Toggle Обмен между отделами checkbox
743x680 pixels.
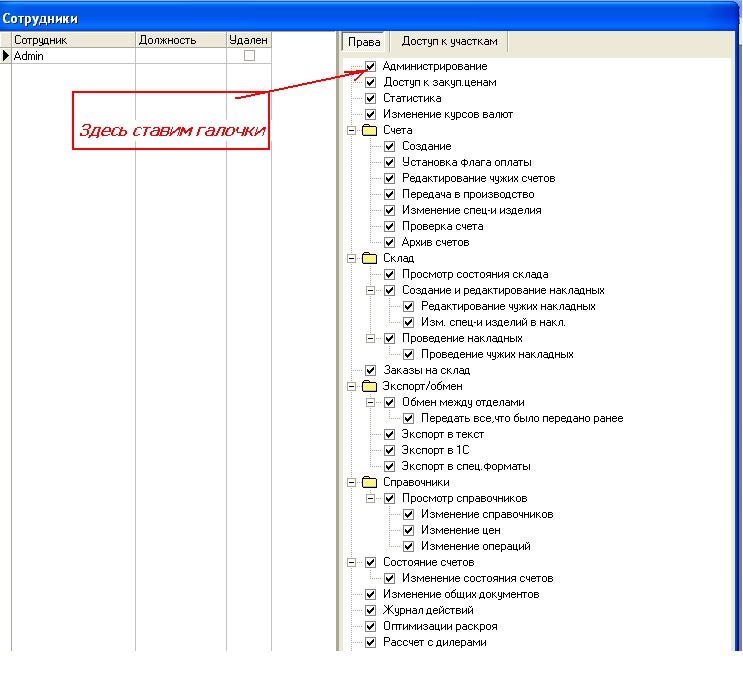[x=390, y=402]
